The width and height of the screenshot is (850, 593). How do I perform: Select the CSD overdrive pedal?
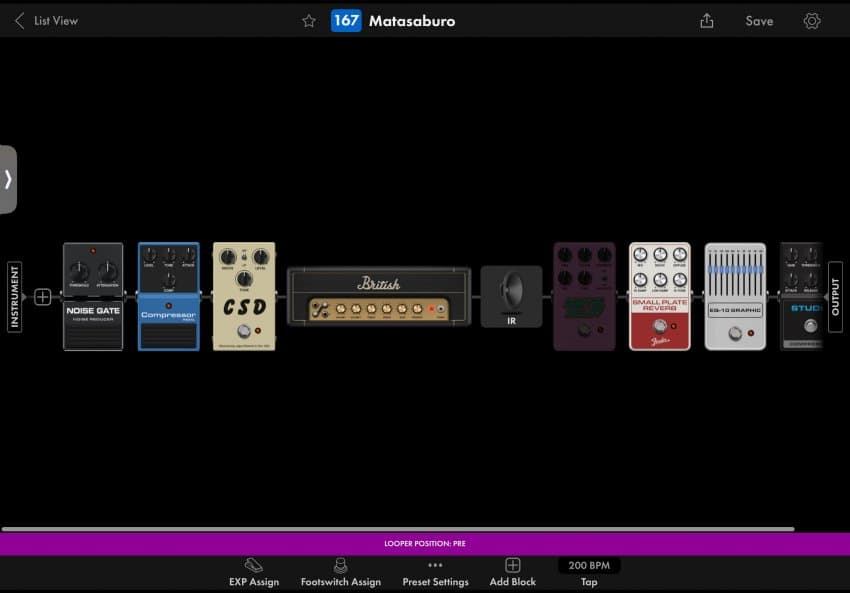pyautogui.click(x=244, y=296)
